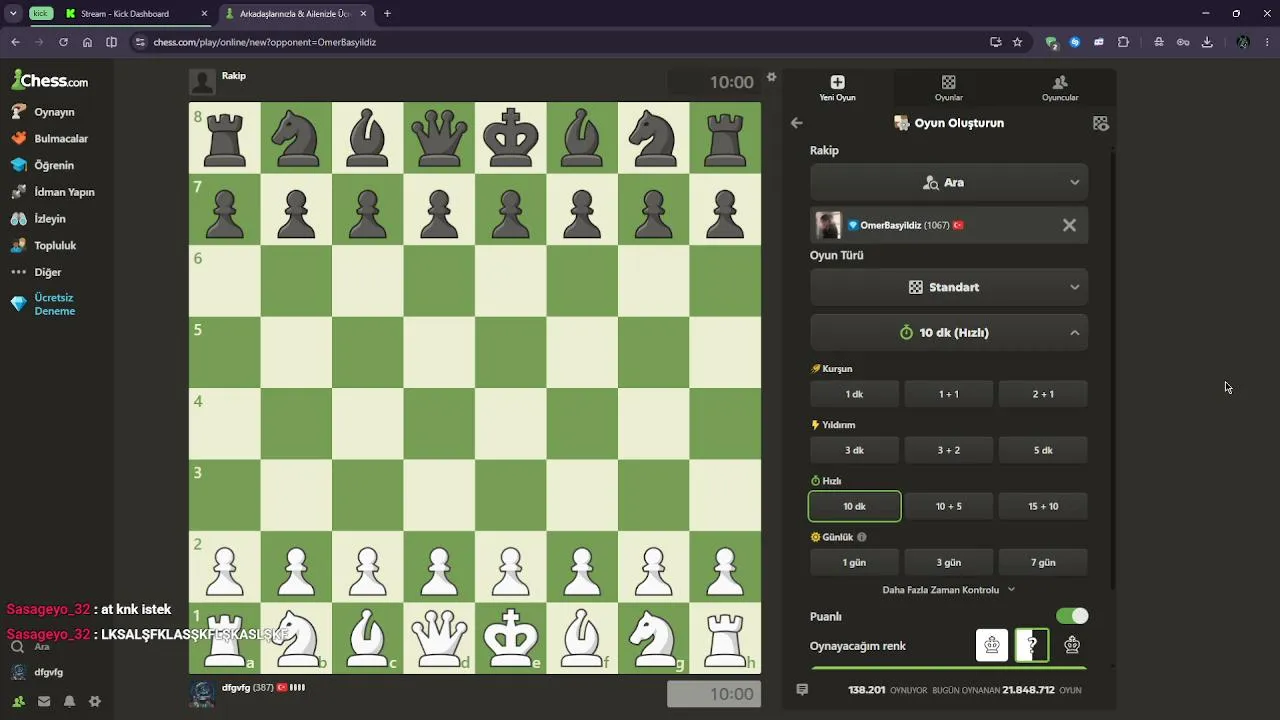Expand the Ara opponent dropdown
1280x720 pixels.
[949, 183]
